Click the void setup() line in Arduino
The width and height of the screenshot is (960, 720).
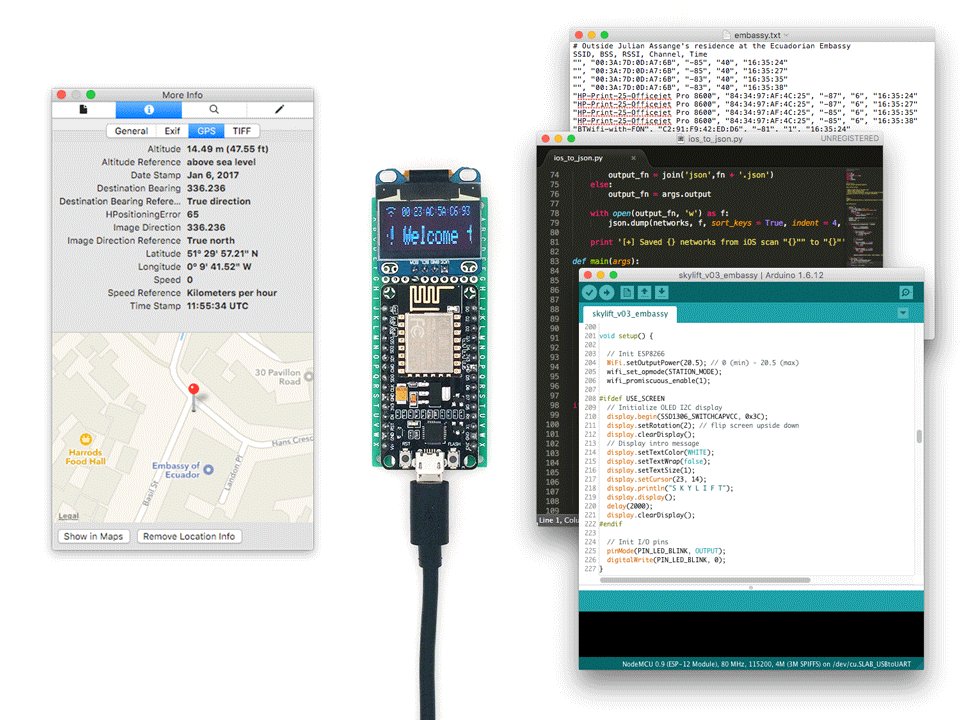626,336
